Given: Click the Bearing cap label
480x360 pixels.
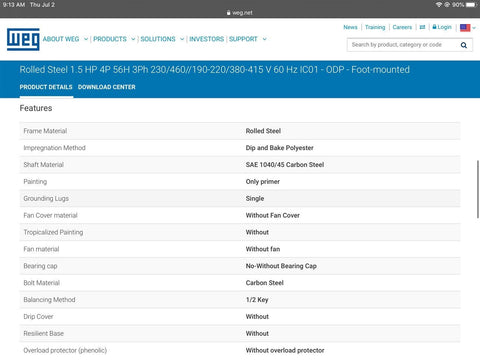Looking at the screenshot, I should click(40, 266).
